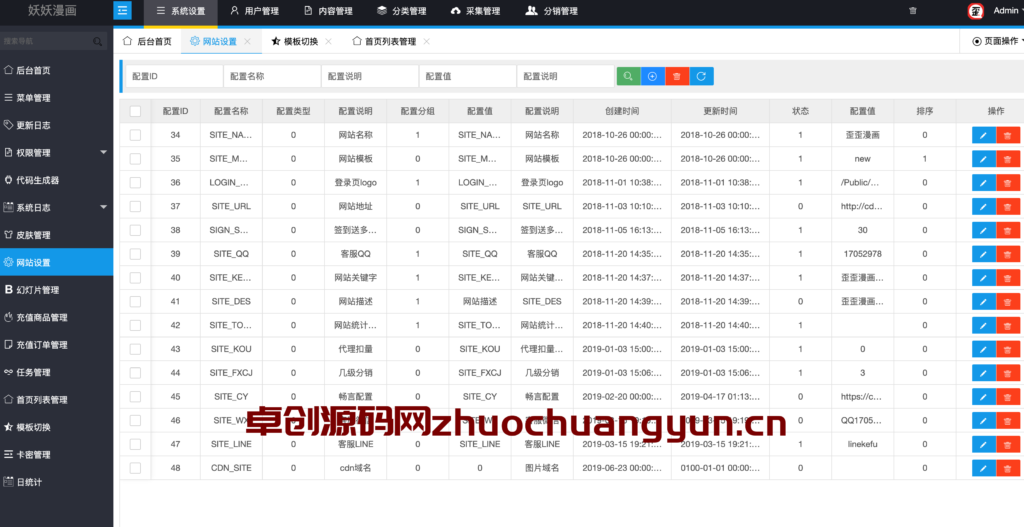Click the 创建时间 column header
The image size is (1024, 527).
coord(622,112)
